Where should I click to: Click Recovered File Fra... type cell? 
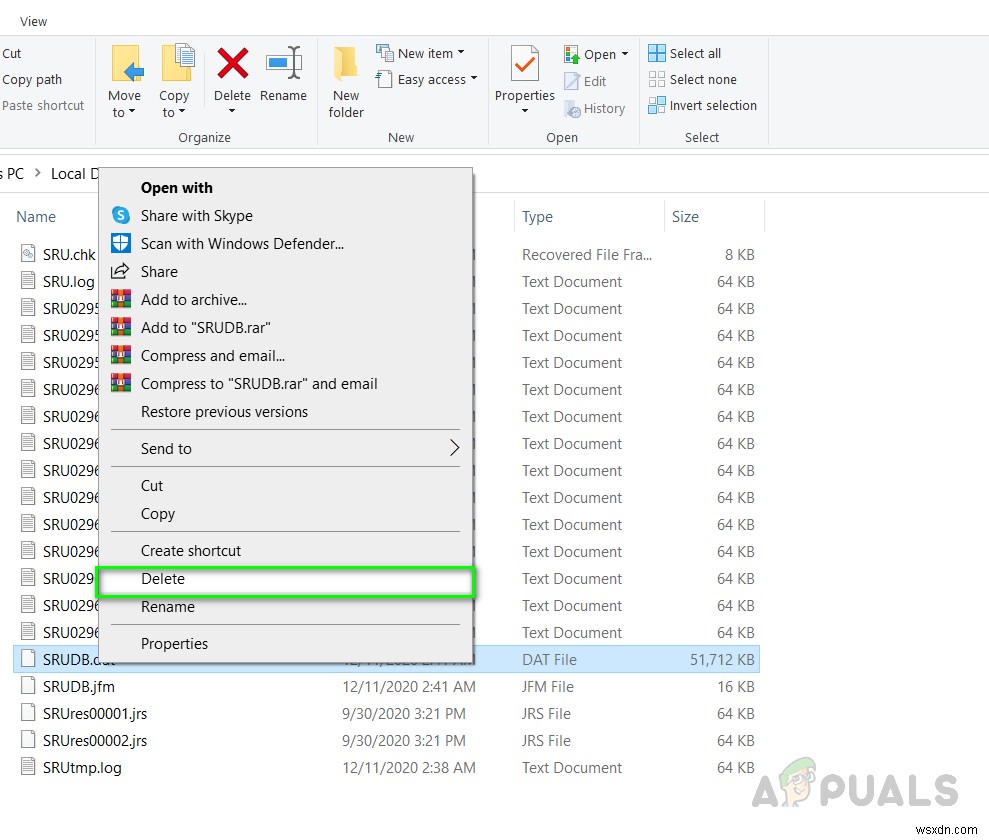click(x=587, y=255)
